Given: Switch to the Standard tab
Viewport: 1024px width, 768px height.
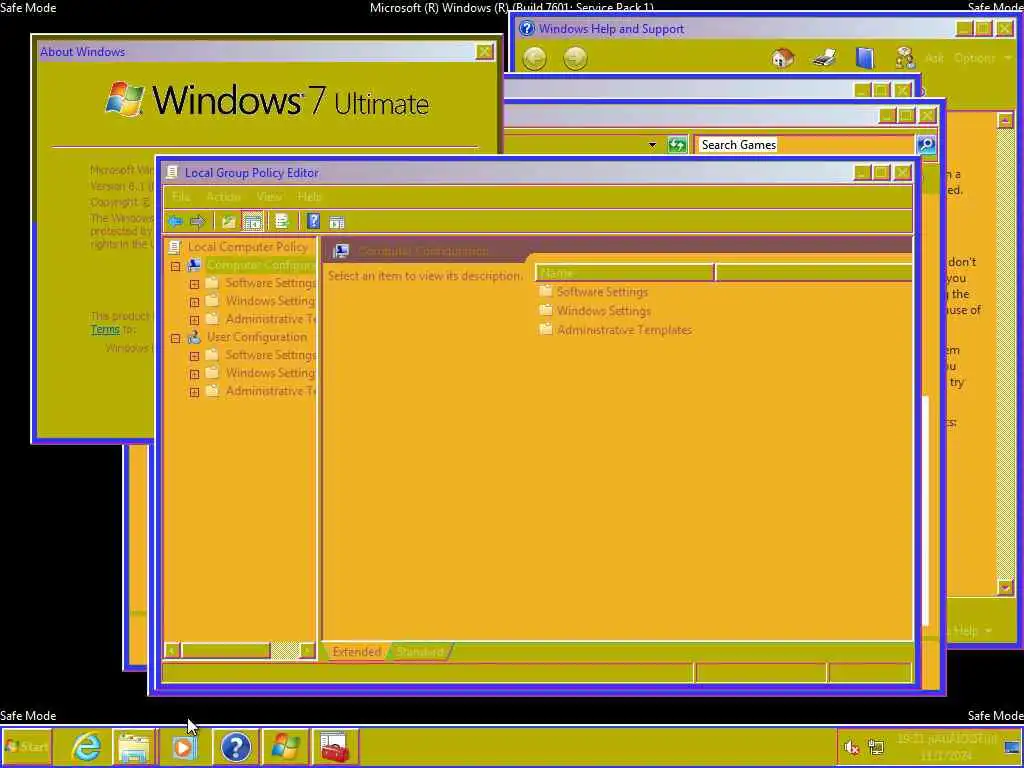Looking at the screenshot, I should tap(420, 652).
